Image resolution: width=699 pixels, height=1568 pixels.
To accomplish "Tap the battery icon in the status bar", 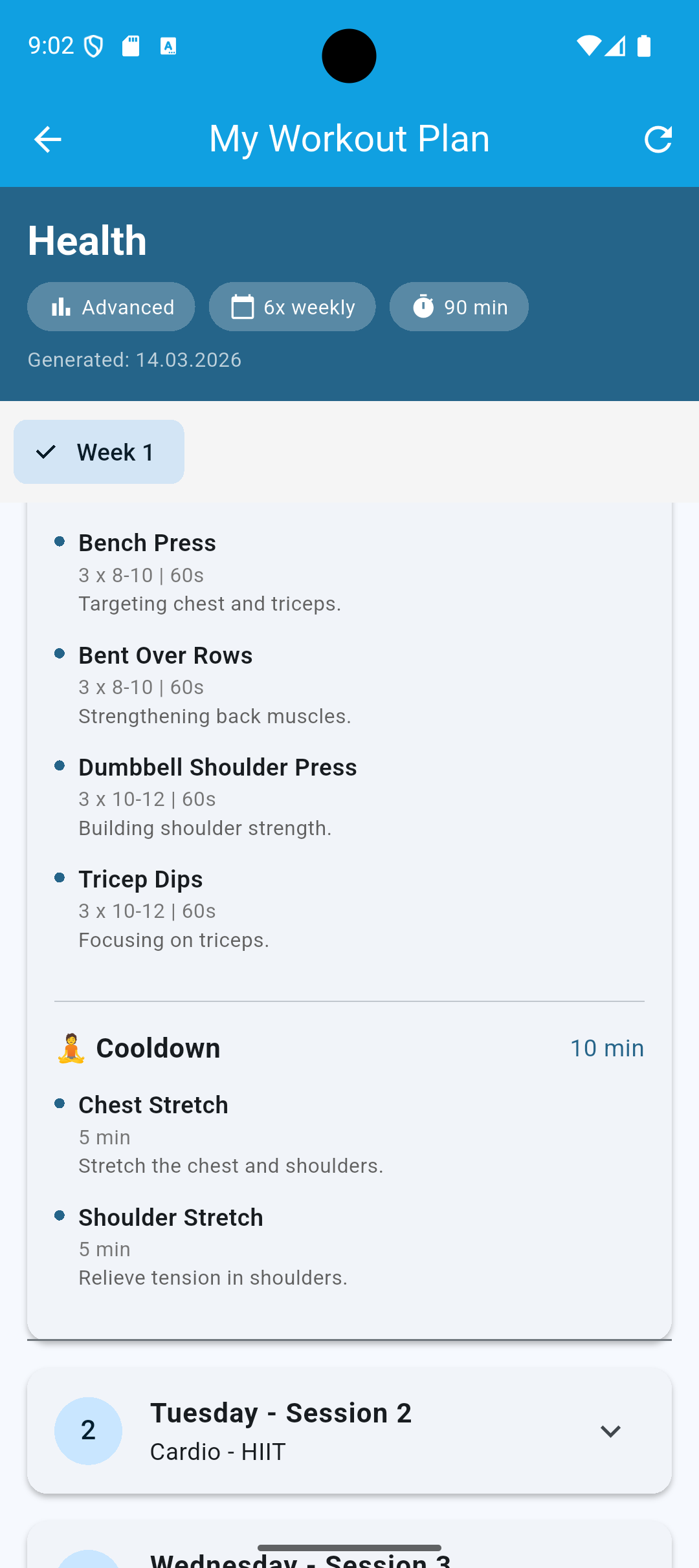I will [643, 45].
